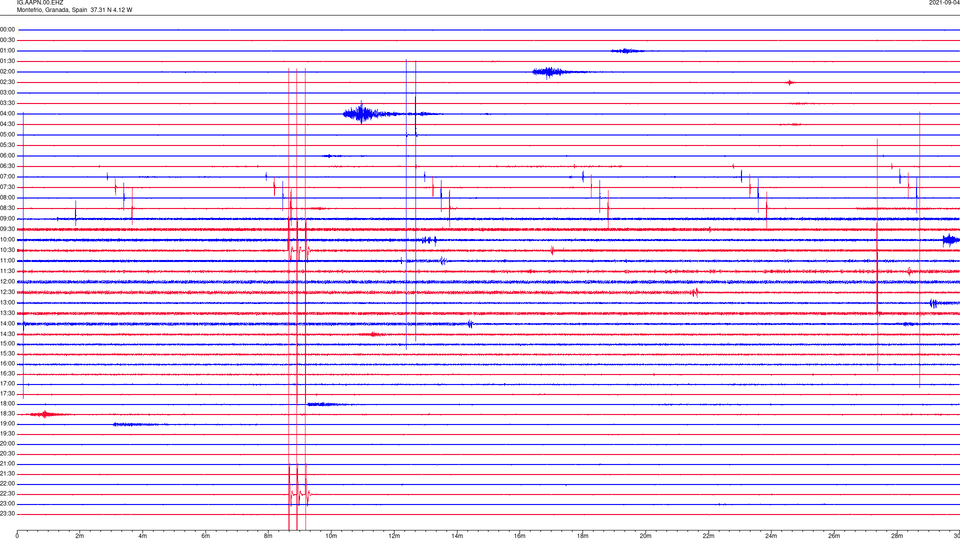
Task: Select the 09:30 time label
Action: [7, 229]
